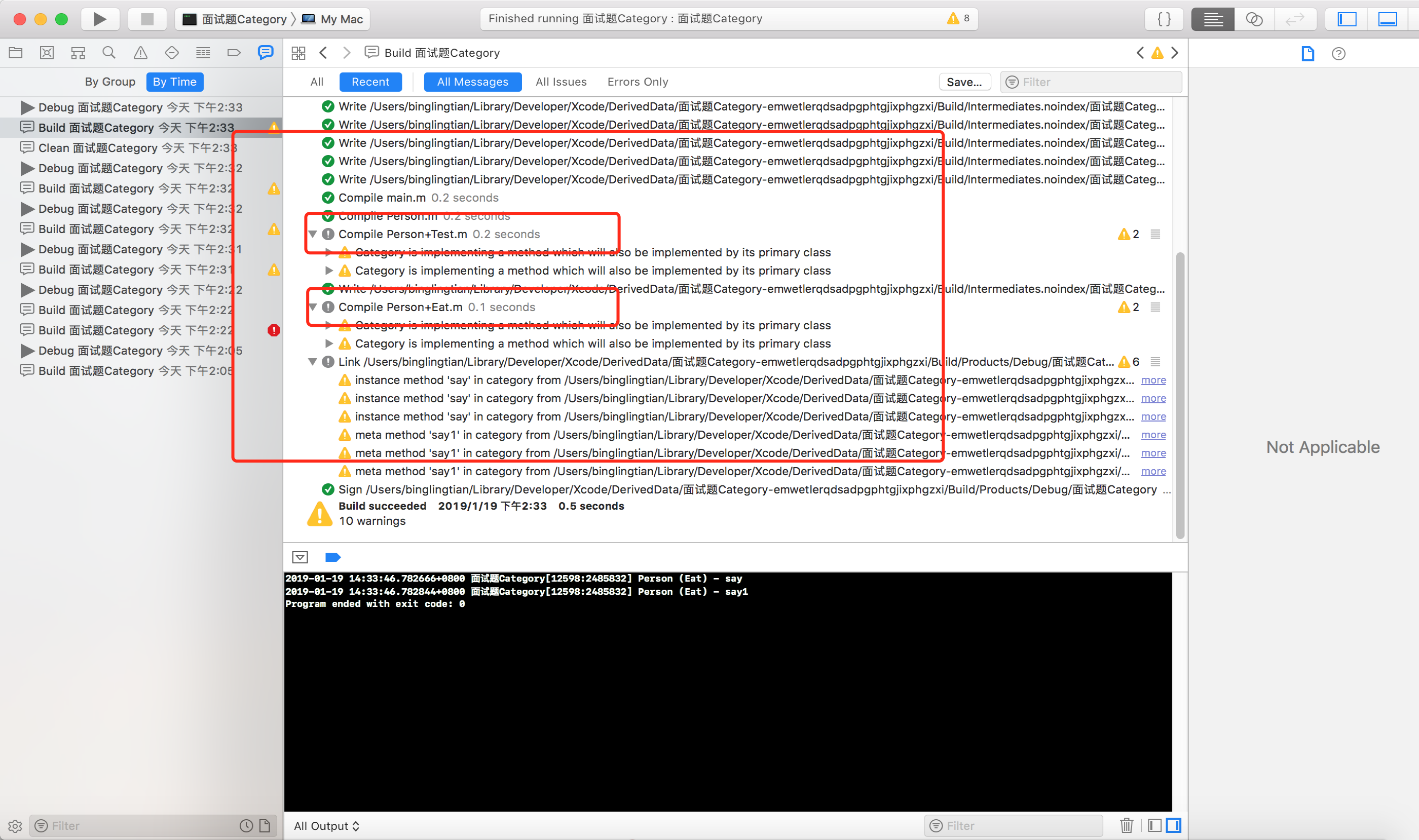Viewport: 1419px width, 840px height.
Task: Click the Save... button
Action: click(964, 82)
